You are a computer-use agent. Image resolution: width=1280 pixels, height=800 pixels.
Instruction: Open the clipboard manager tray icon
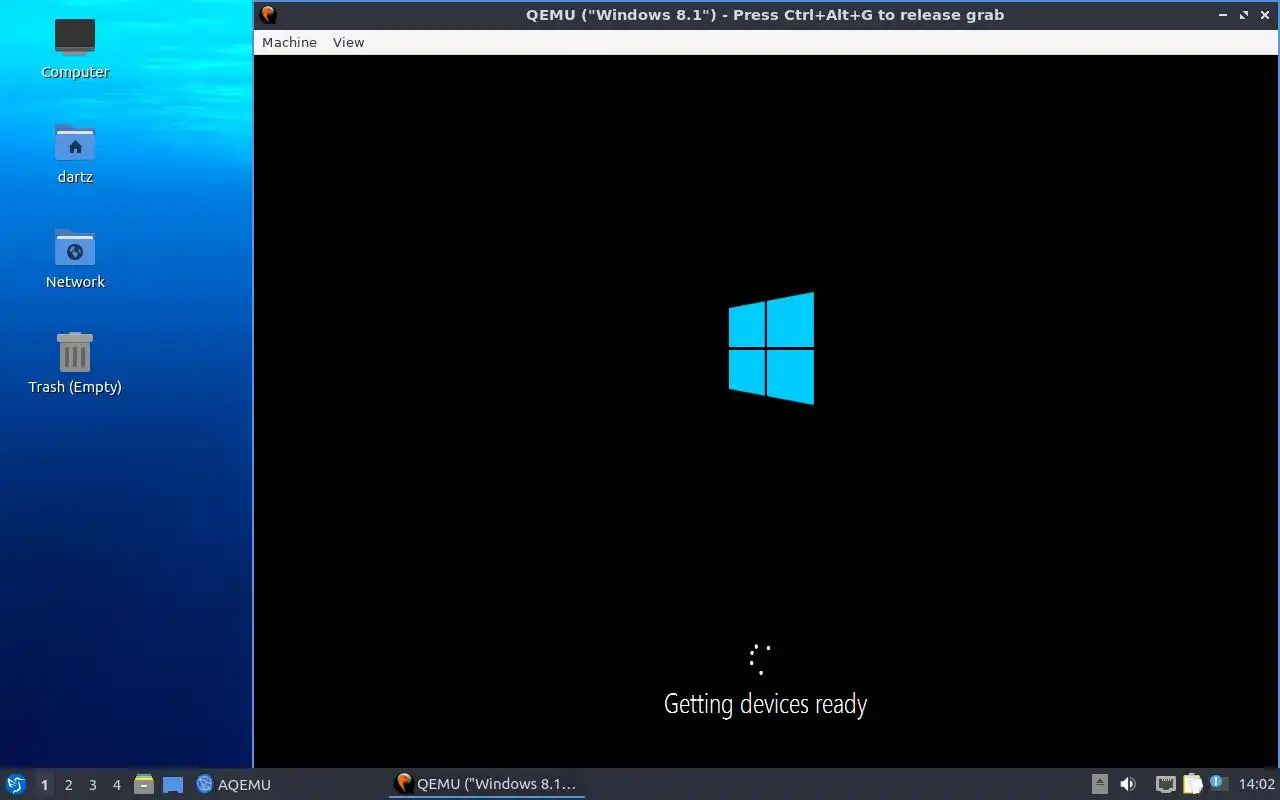(x=1192, y=784)
